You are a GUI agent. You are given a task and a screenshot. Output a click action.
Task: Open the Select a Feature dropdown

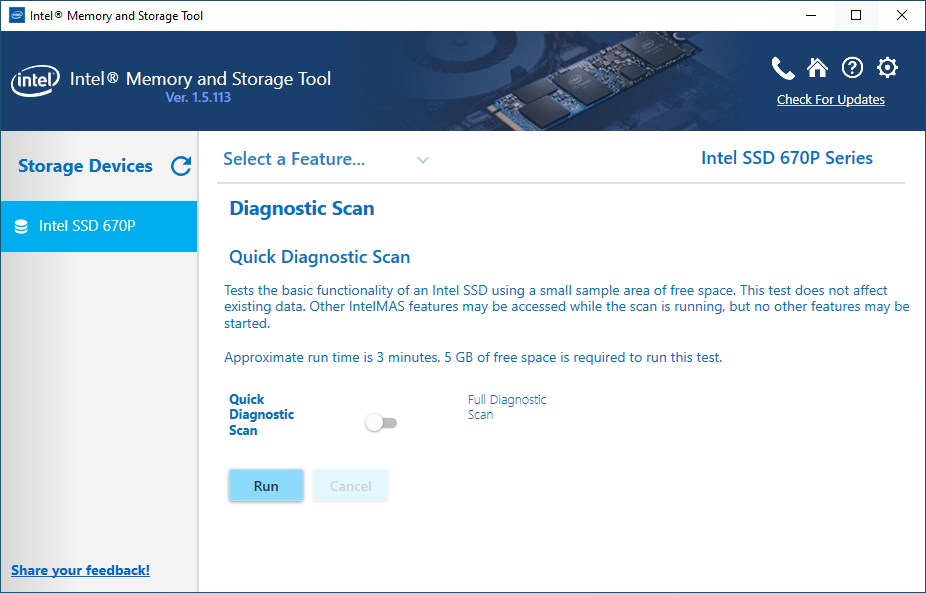tap(326, 159)
